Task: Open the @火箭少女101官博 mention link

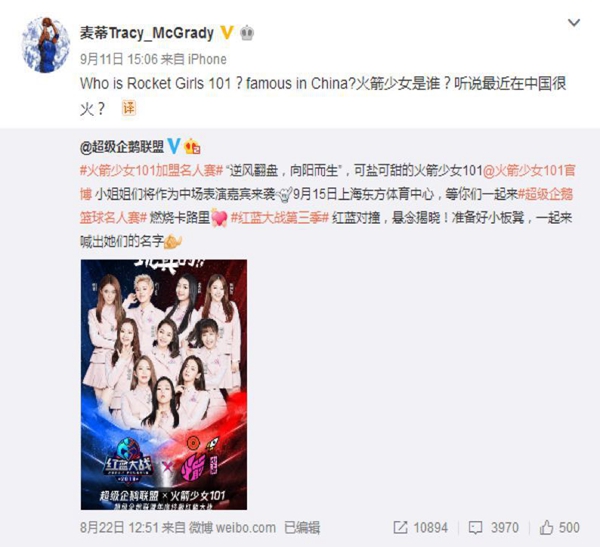Action: coord(328,182)
